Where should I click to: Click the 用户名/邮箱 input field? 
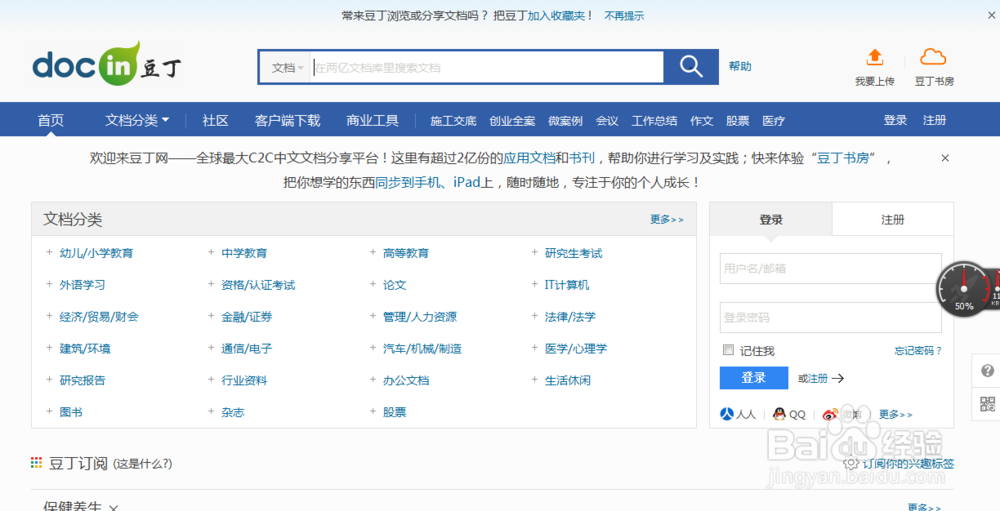click(x=830, y=269)
